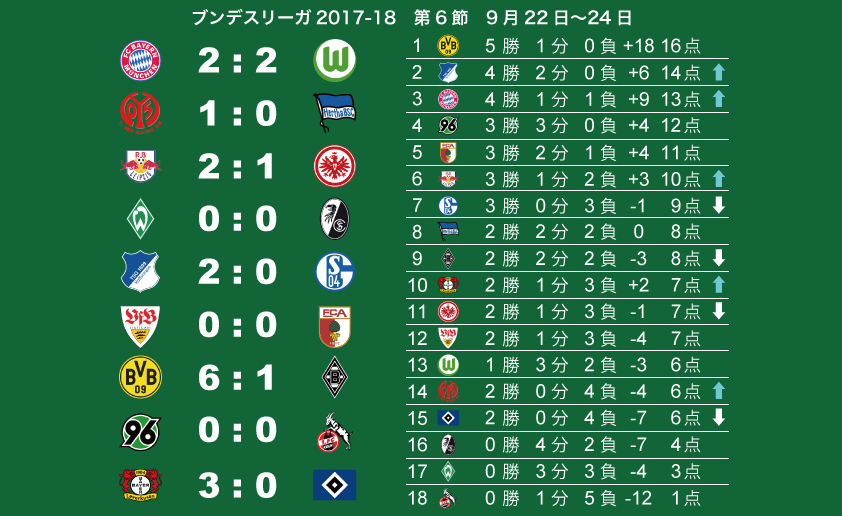The width and height of the screenshot is (842, 516).
Task: Click the 6 : 1 Dortmund score
Action: (x=237, y=378)
